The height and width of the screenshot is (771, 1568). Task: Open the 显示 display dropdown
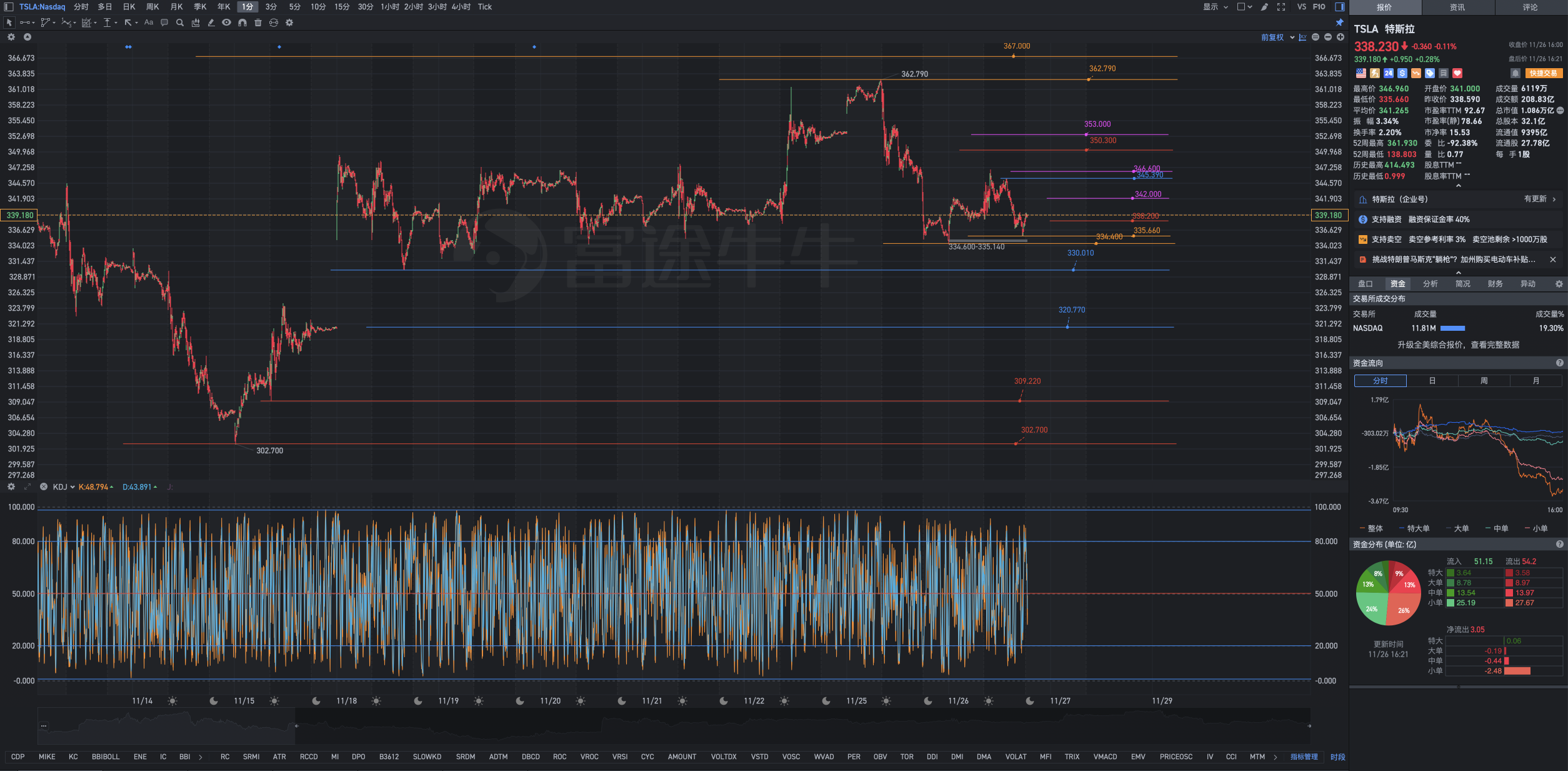pos(1216,7)
